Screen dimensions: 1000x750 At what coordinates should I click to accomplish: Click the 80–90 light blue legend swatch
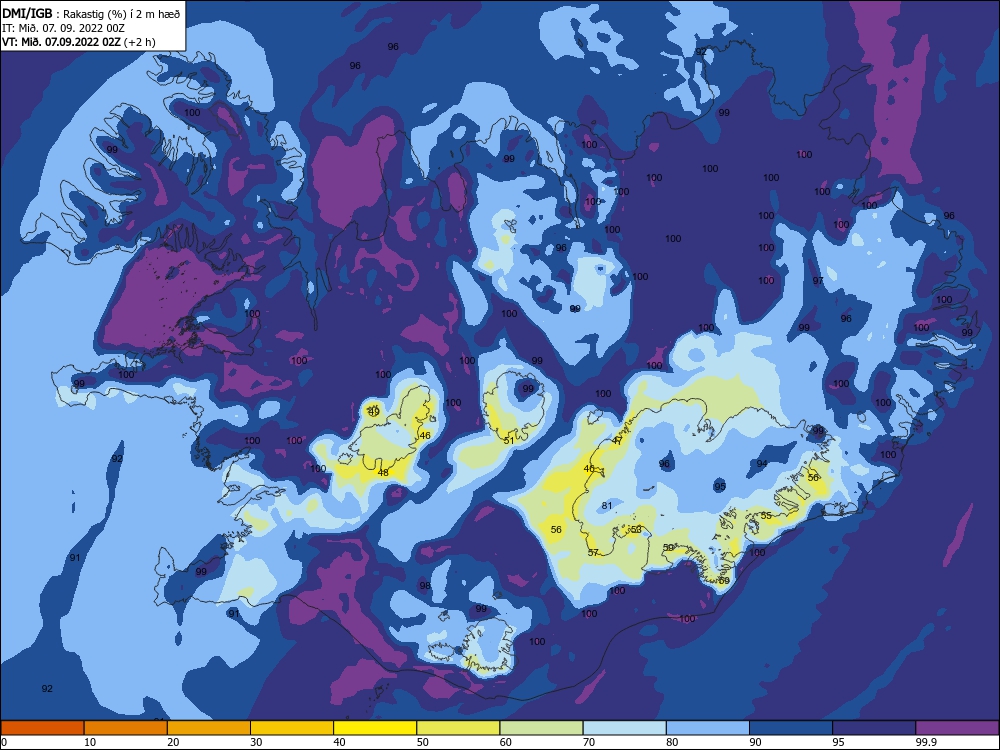708,728
